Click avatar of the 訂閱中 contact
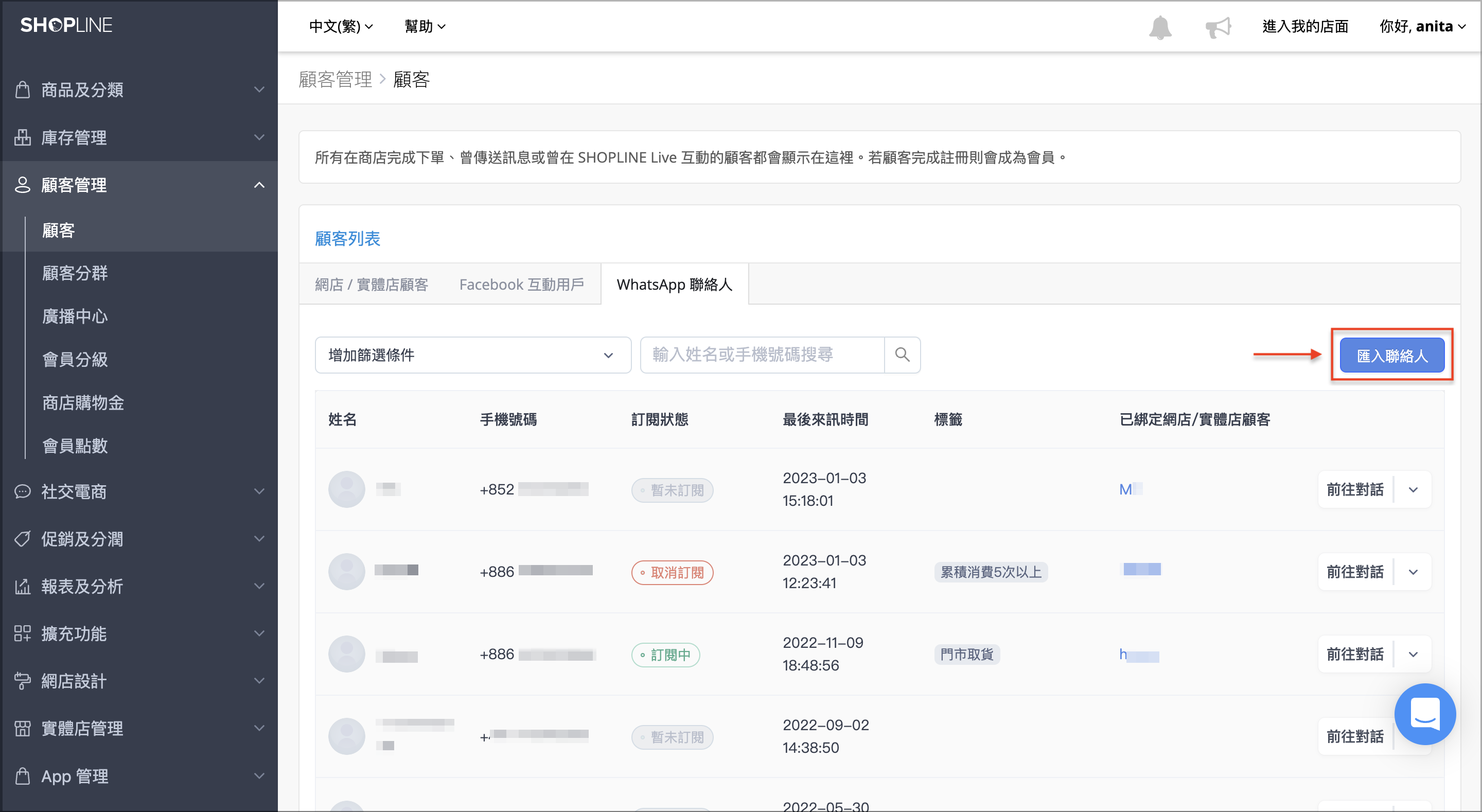The width and height of the screenshot is (1482, 812). tap(346, 654)
